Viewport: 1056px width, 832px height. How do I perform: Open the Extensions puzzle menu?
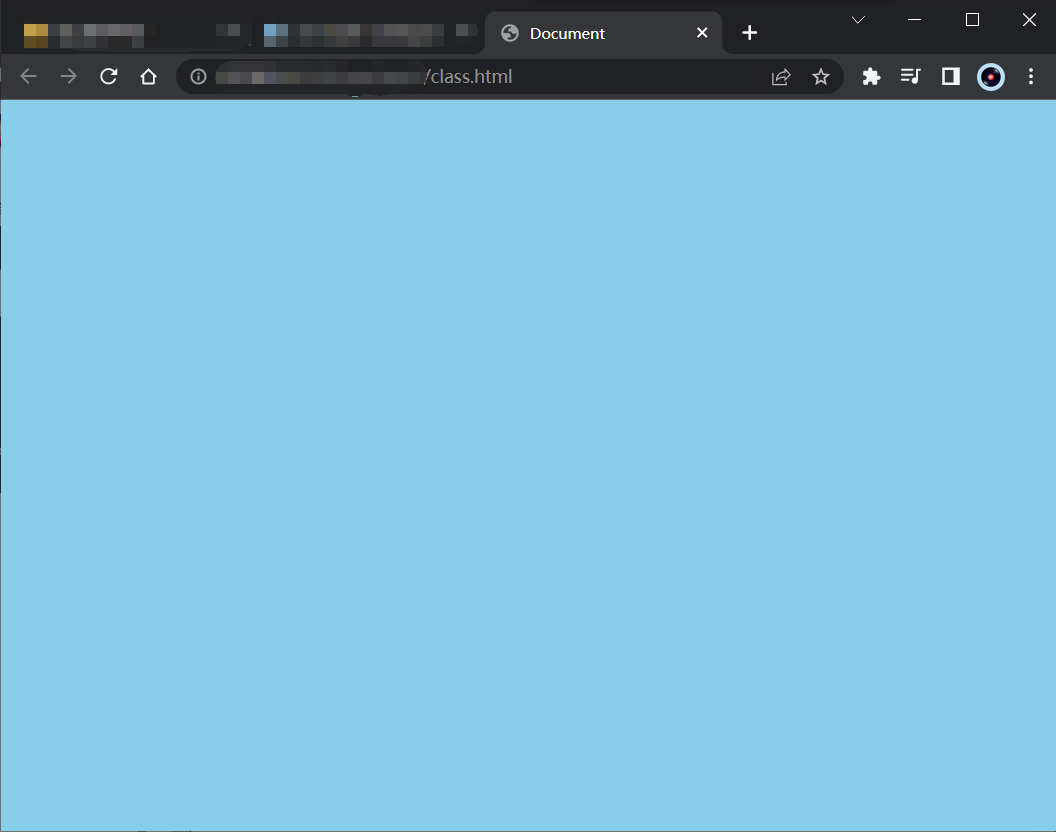tap(871, 76)
